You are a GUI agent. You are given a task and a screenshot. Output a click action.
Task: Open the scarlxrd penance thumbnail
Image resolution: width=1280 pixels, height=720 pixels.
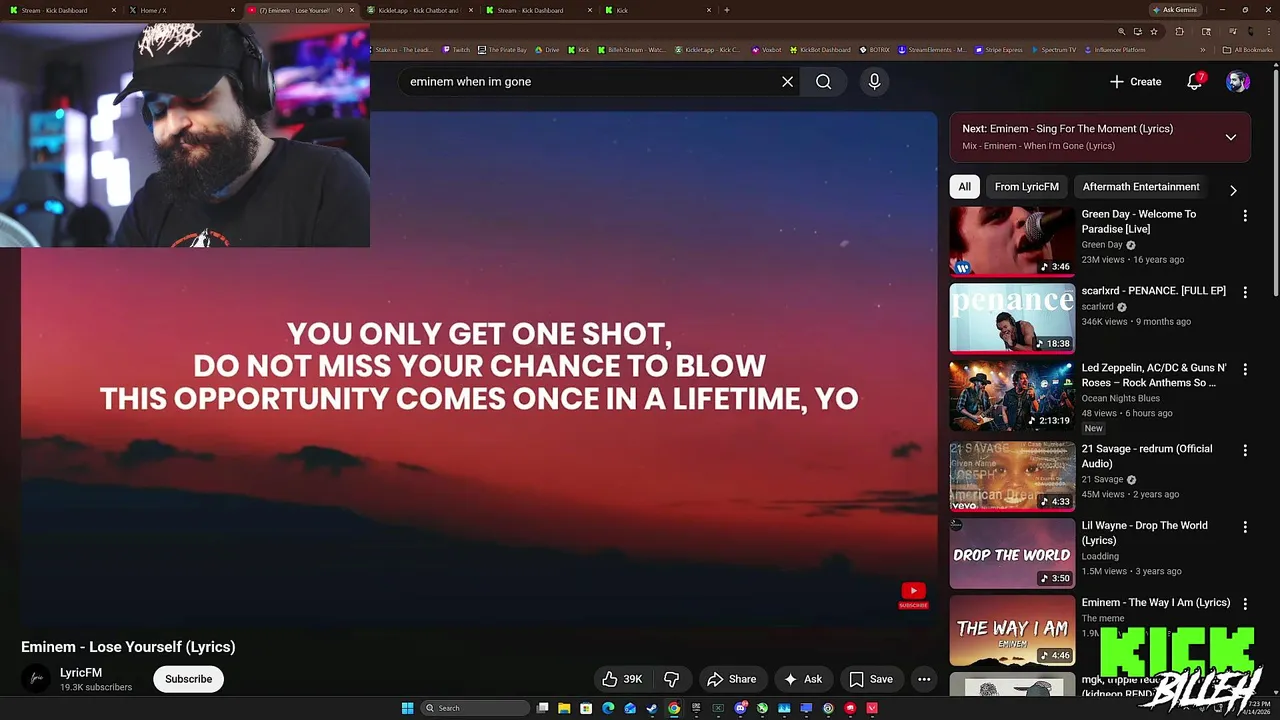pyautogui.click(x=1012, y=318)
